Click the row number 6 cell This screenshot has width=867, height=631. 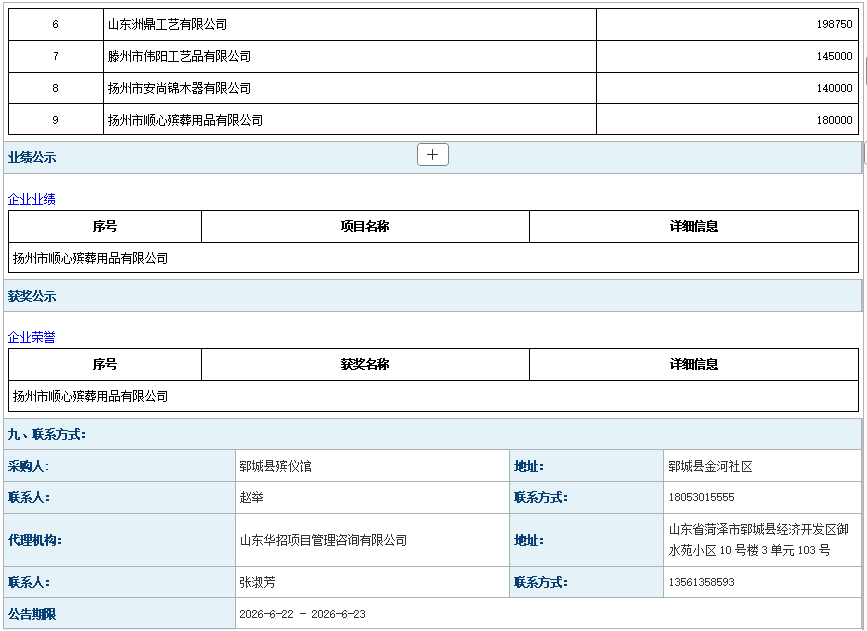click(56, 24)
